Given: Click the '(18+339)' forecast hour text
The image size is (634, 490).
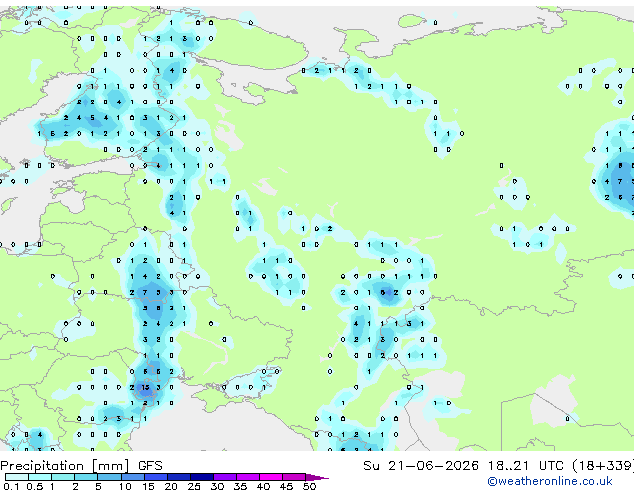Looking at the screenshot, I should tap(603, 466).
